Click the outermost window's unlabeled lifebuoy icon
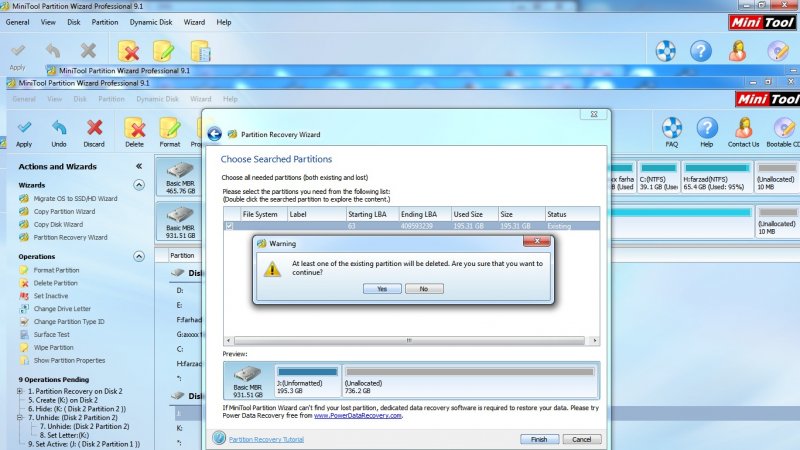Viewport: 800px width, 450px height. click(666, 51)
